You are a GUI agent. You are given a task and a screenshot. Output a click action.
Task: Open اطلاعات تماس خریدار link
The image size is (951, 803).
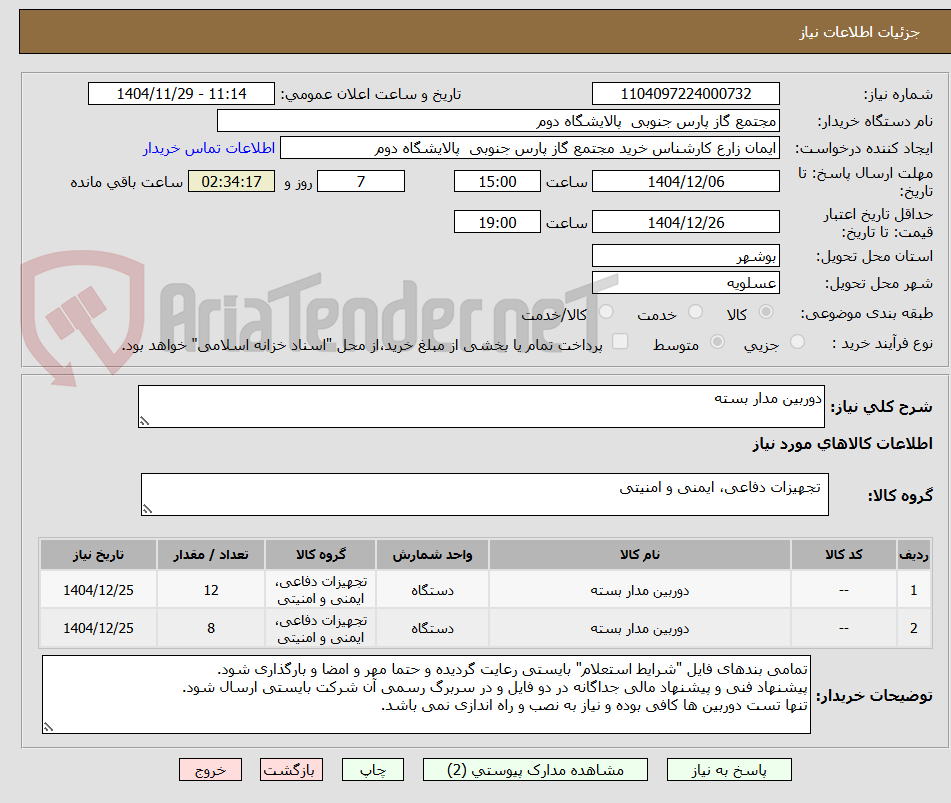pyautogui.click(x=209, y=148)
